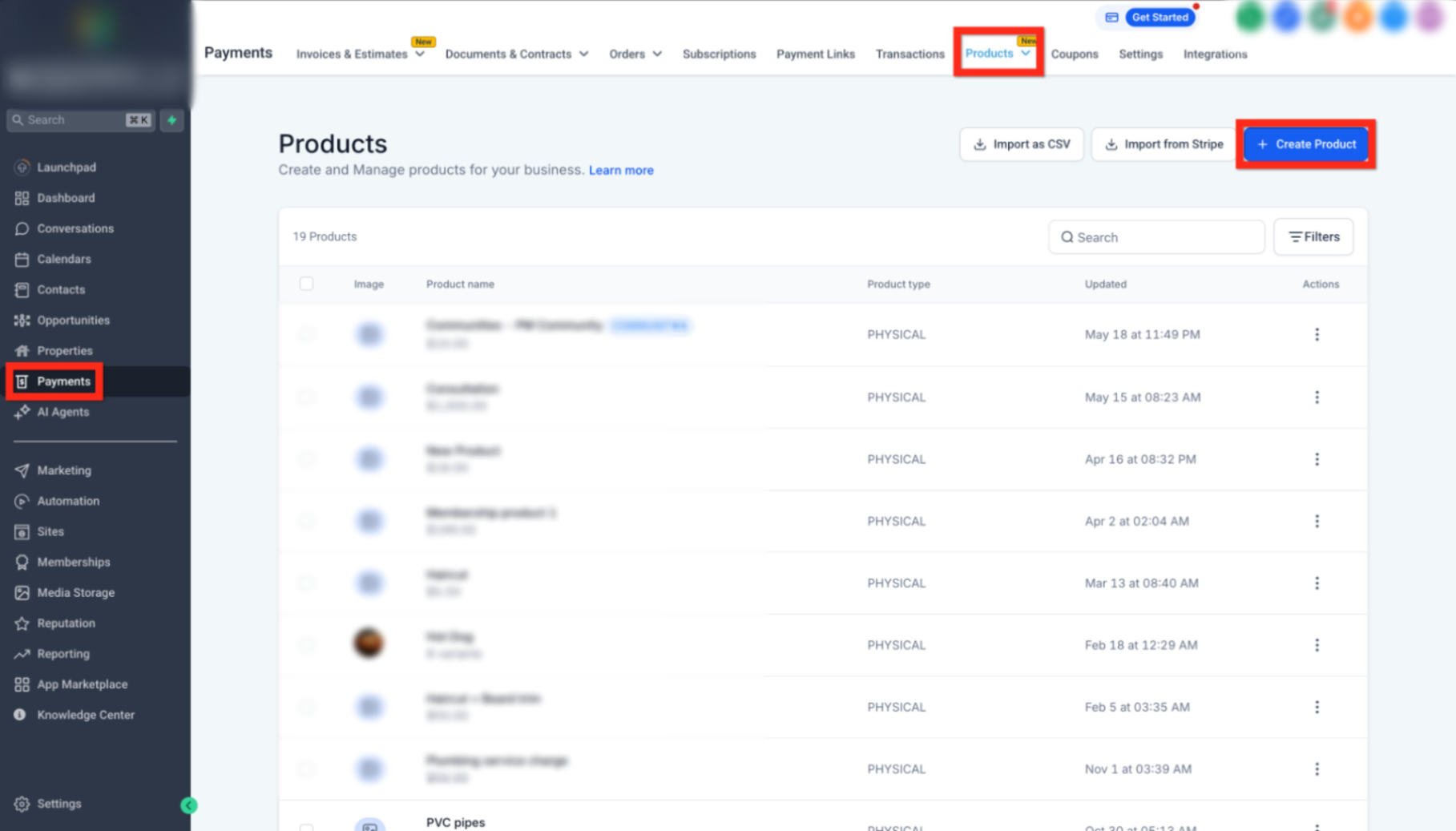
Task: Click the green lightning quick-action icon
Action: point(171,120)
